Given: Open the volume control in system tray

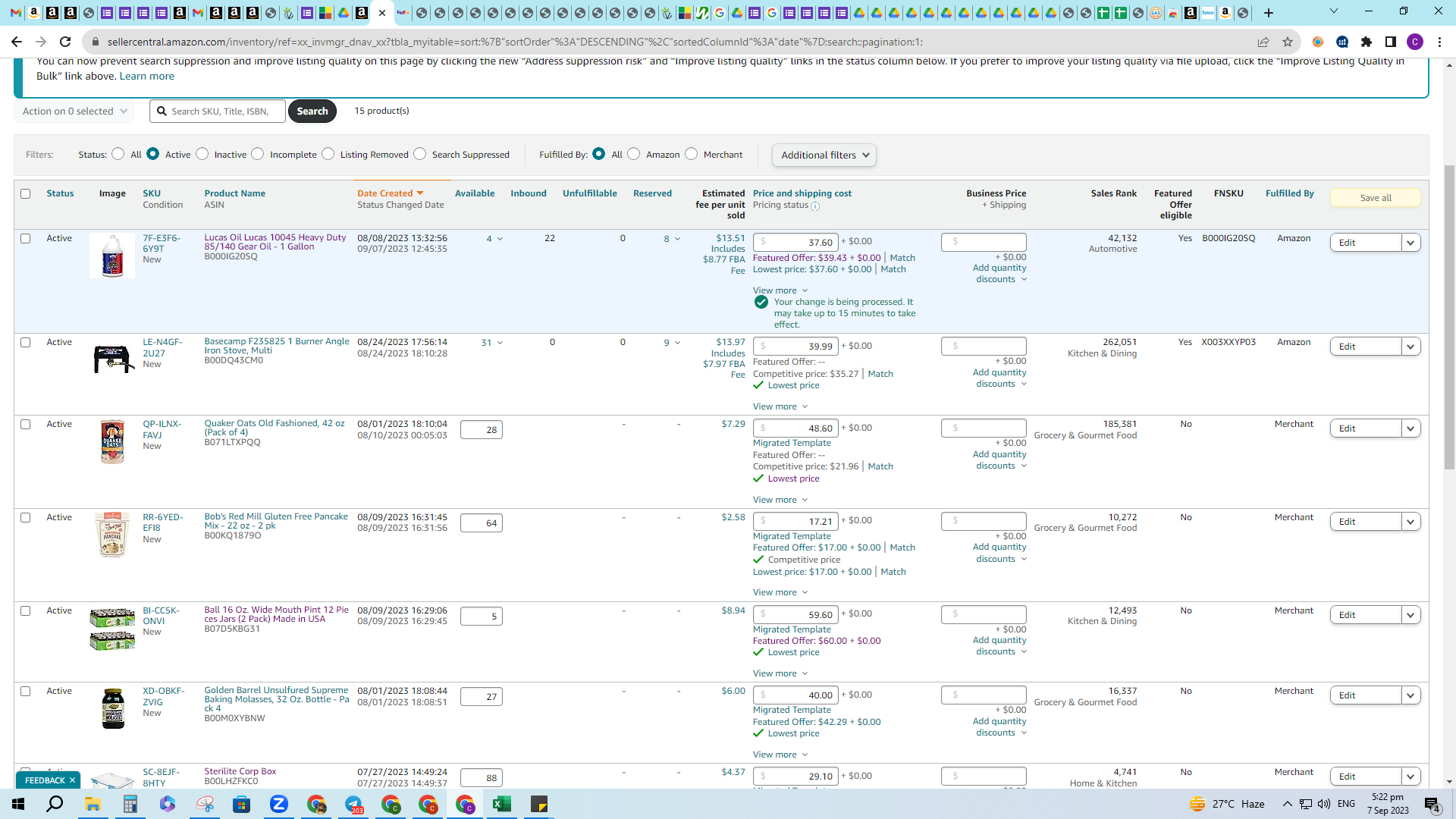Looking at the screenshot, I should pos(1324,804).
